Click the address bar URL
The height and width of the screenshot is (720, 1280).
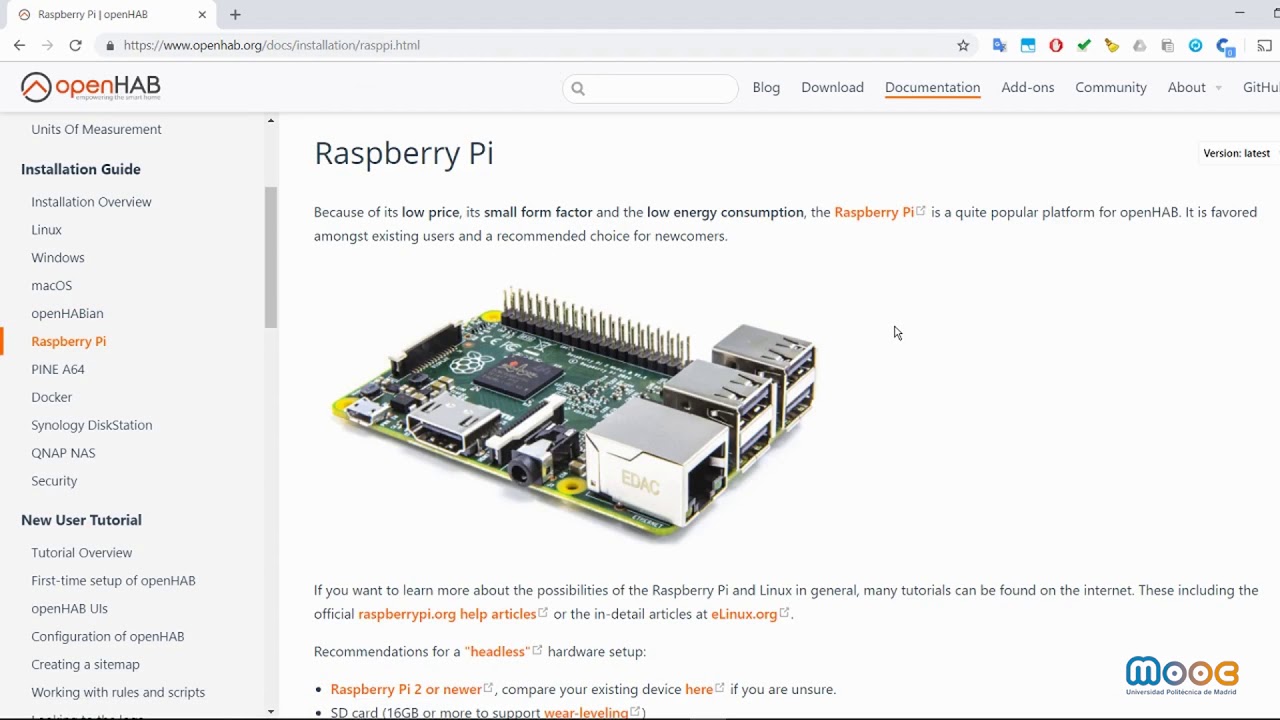tap(271, 45)
